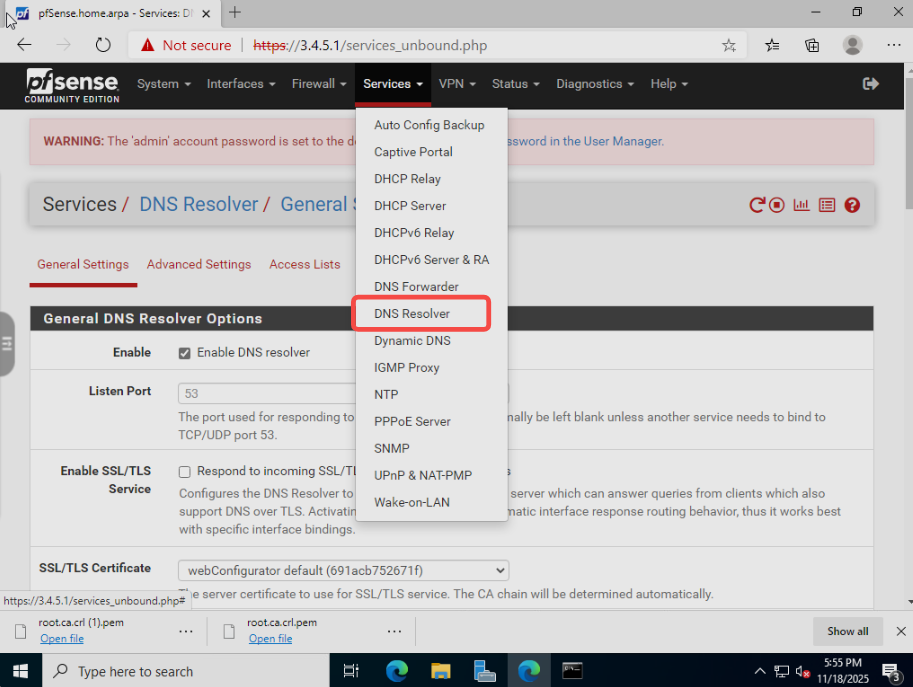The width and height of the screenshot is (913, 687).
Task: Select DHCP Relay menu entry
Action: tap(431, 179)
